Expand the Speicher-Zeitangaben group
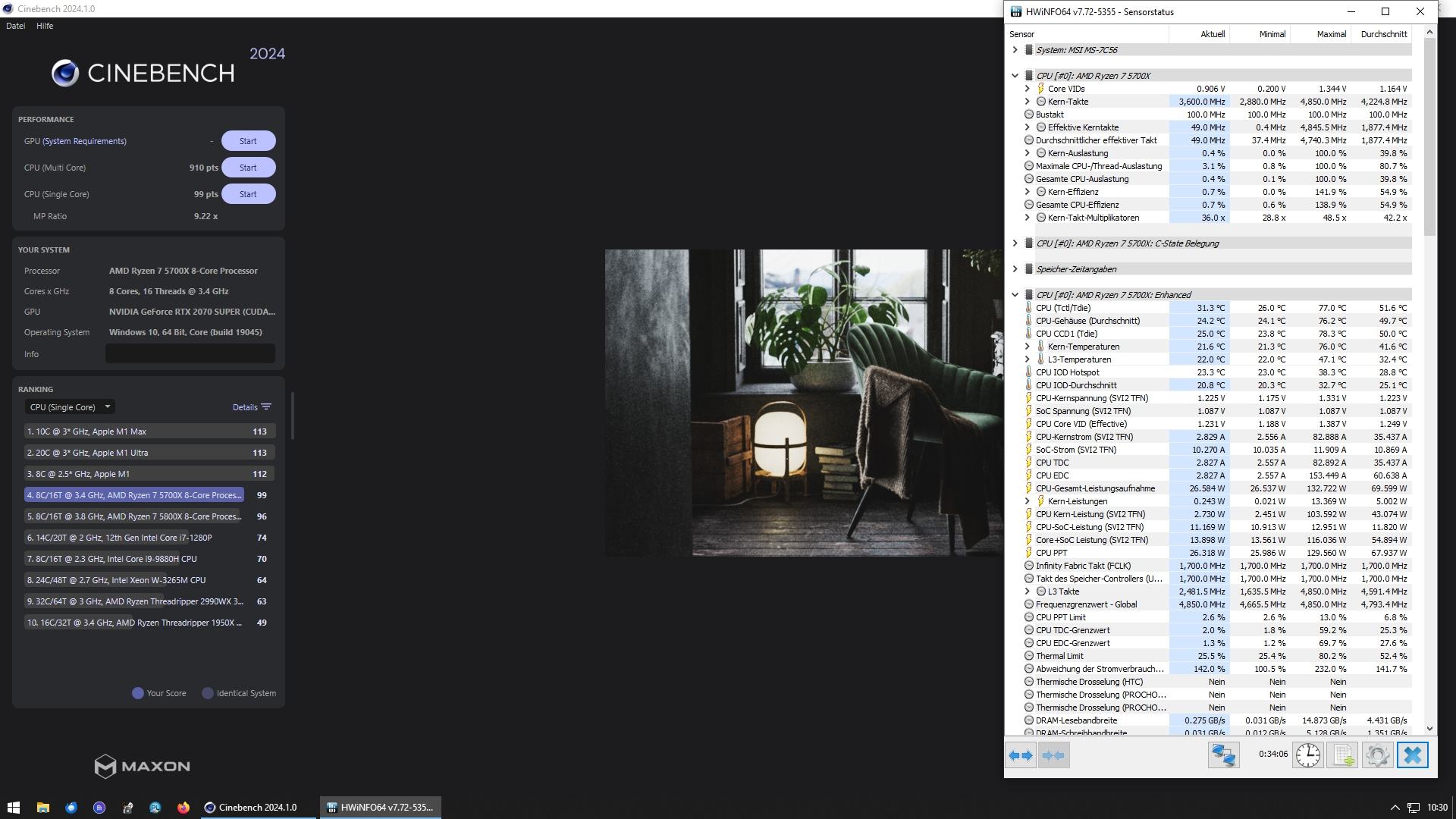 coord(1015,269)
